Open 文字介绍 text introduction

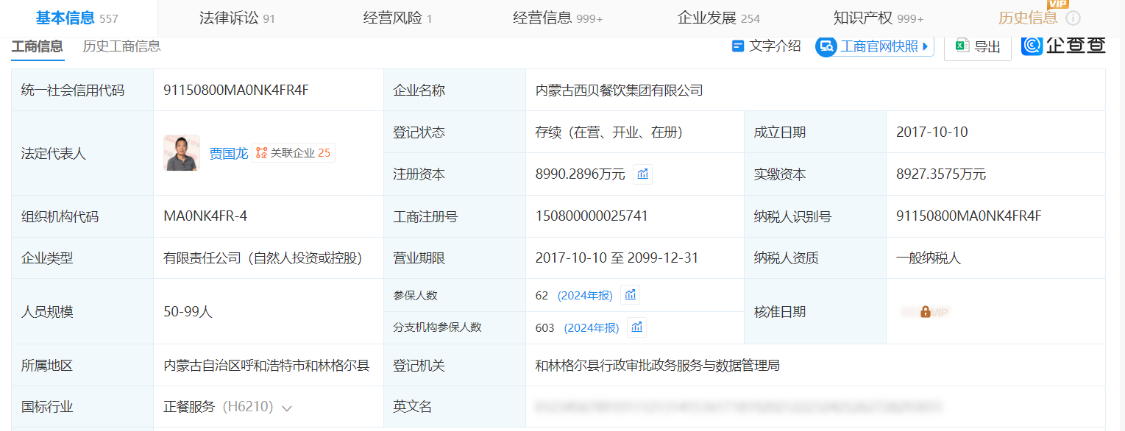[766, 47]
